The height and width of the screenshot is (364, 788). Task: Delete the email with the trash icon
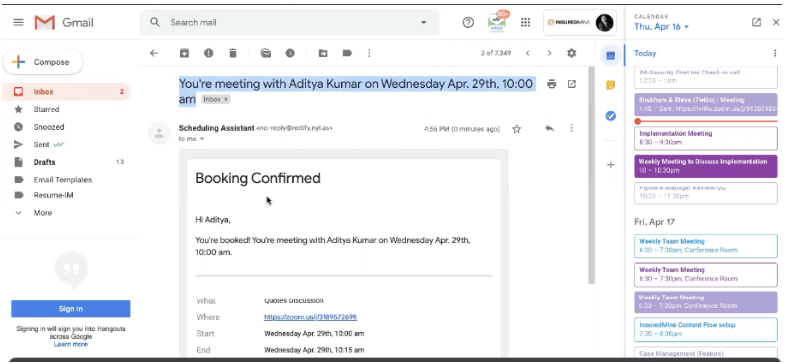pos(233,53)
